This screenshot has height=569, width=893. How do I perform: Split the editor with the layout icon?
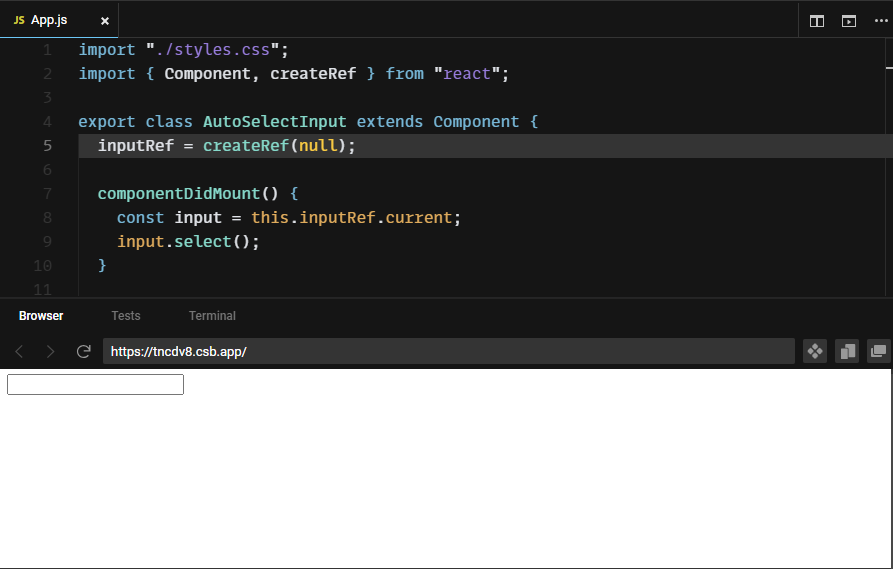click(817, 21)
